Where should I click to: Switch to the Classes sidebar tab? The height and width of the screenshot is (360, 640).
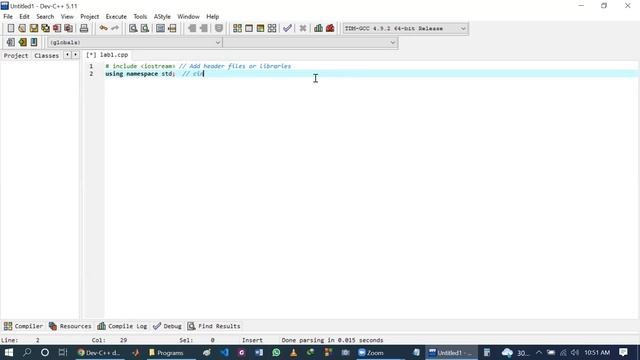point(47,56)
